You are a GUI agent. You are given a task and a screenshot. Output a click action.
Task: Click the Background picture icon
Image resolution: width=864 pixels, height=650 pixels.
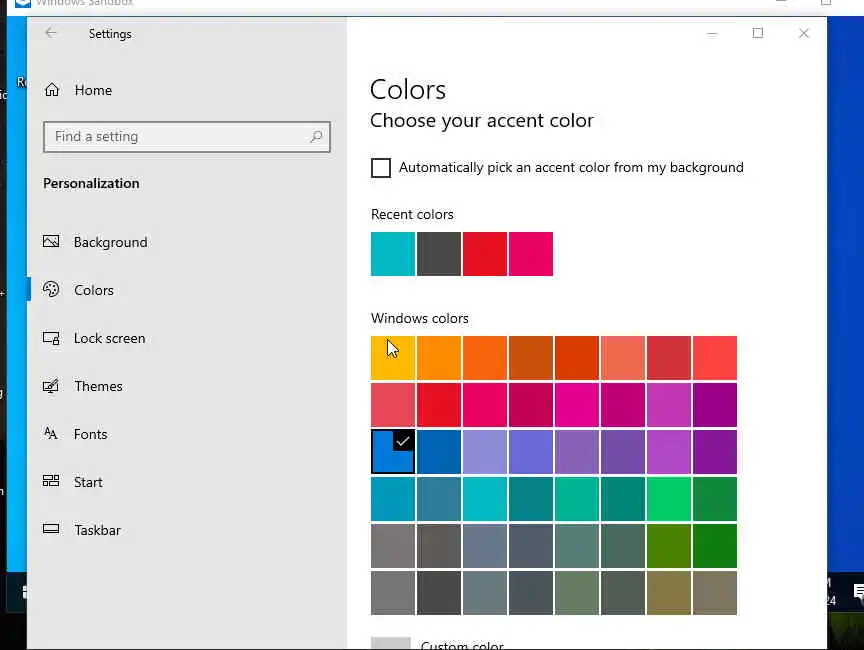[x=51, y=242]
